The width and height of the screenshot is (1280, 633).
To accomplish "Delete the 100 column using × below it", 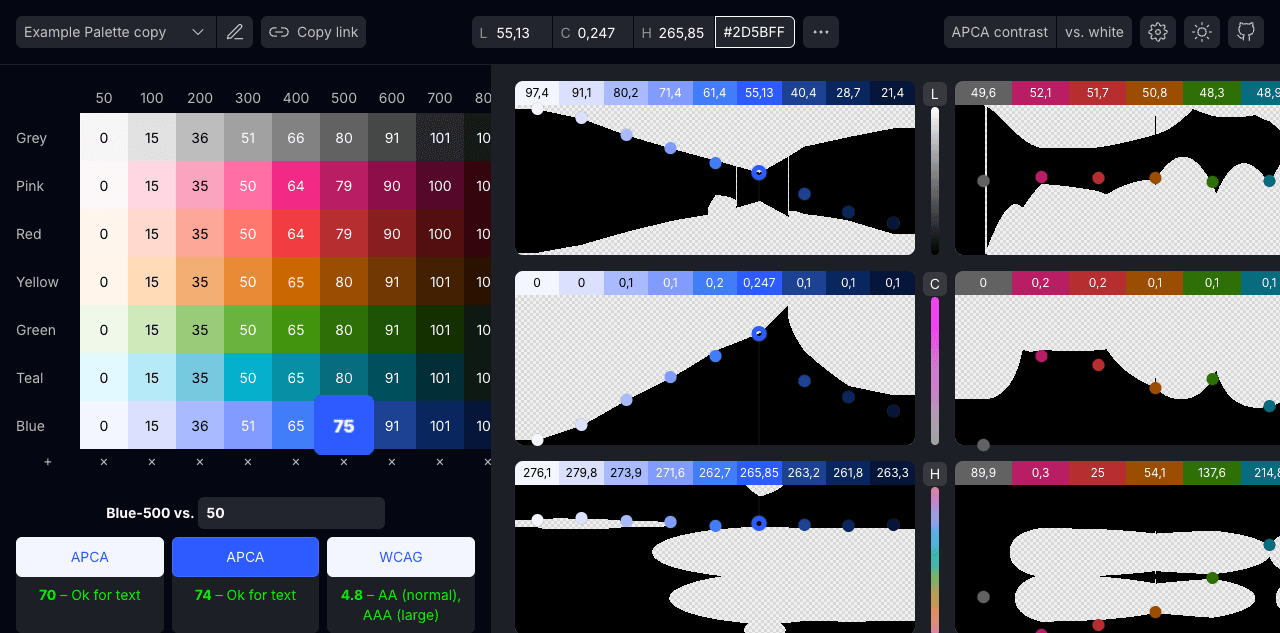I will (x=152, y=462).
